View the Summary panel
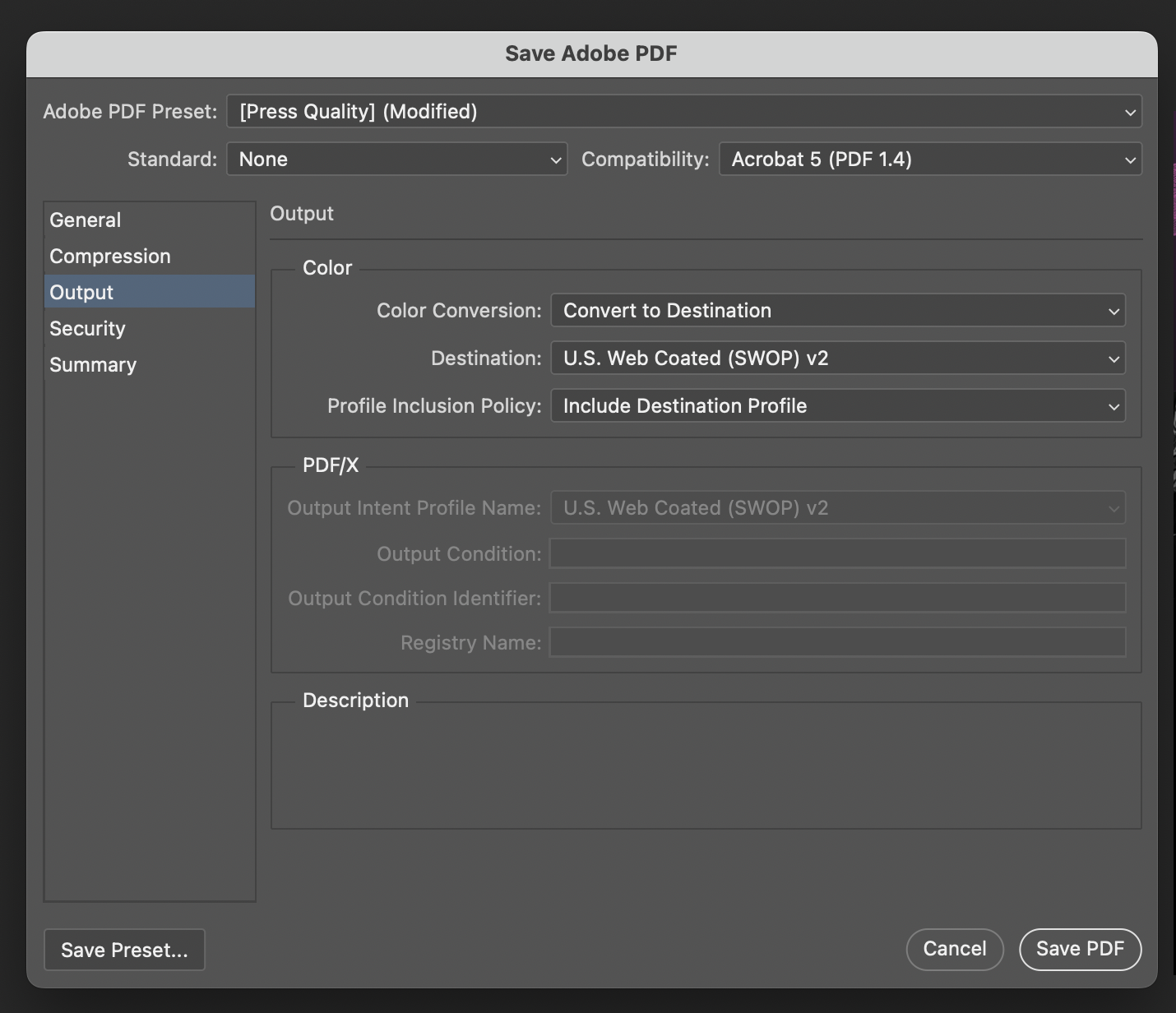Screen dimensions: 1176x1013 93,364
